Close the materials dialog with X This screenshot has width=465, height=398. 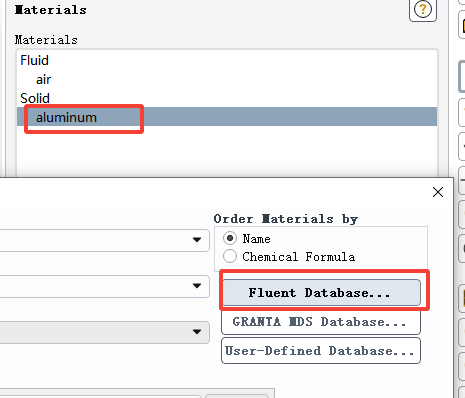pos(438,192)
